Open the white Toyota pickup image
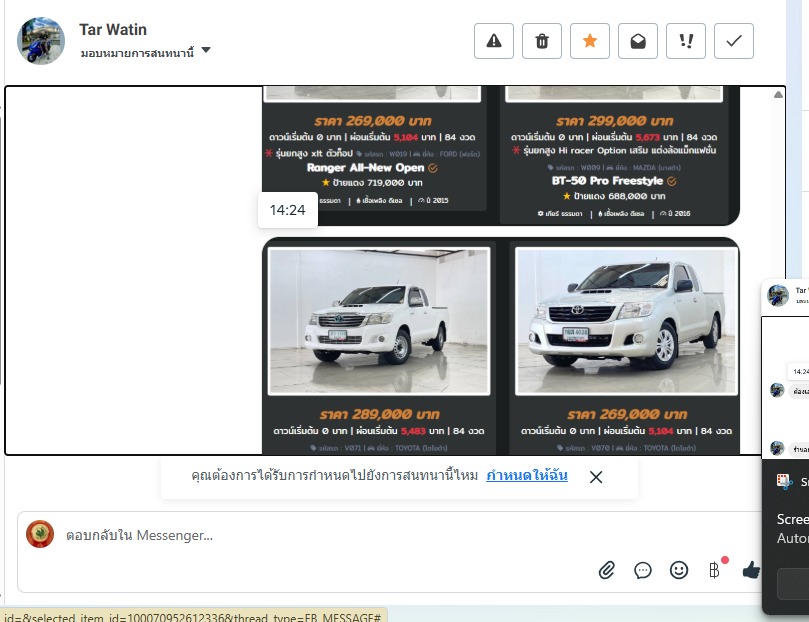 point(379,320)
